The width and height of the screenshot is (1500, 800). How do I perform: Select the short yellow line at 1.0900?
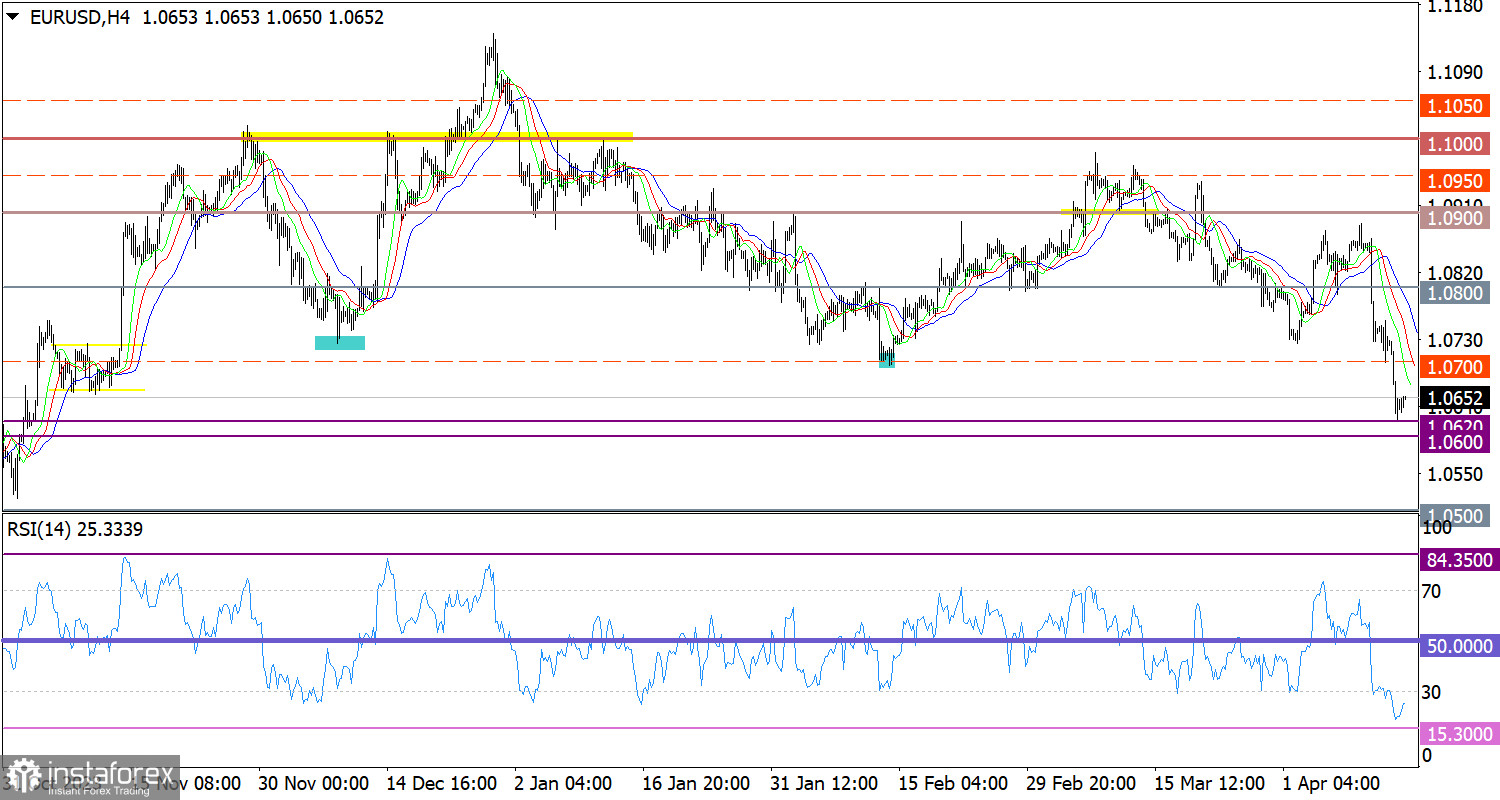pyautogui.click(x=1110, y=212)
